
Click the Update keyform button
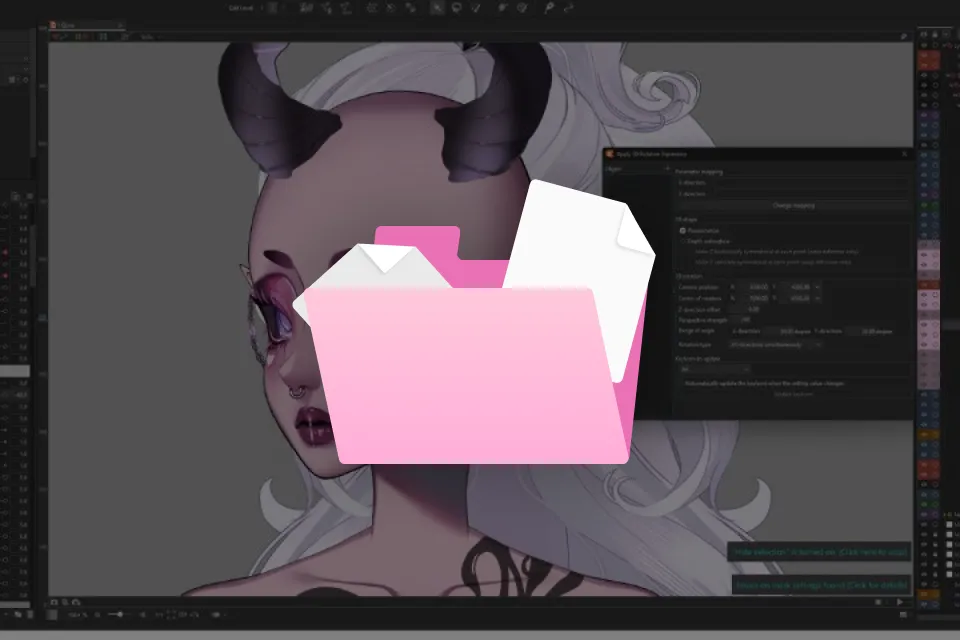[x=793, y=394]
